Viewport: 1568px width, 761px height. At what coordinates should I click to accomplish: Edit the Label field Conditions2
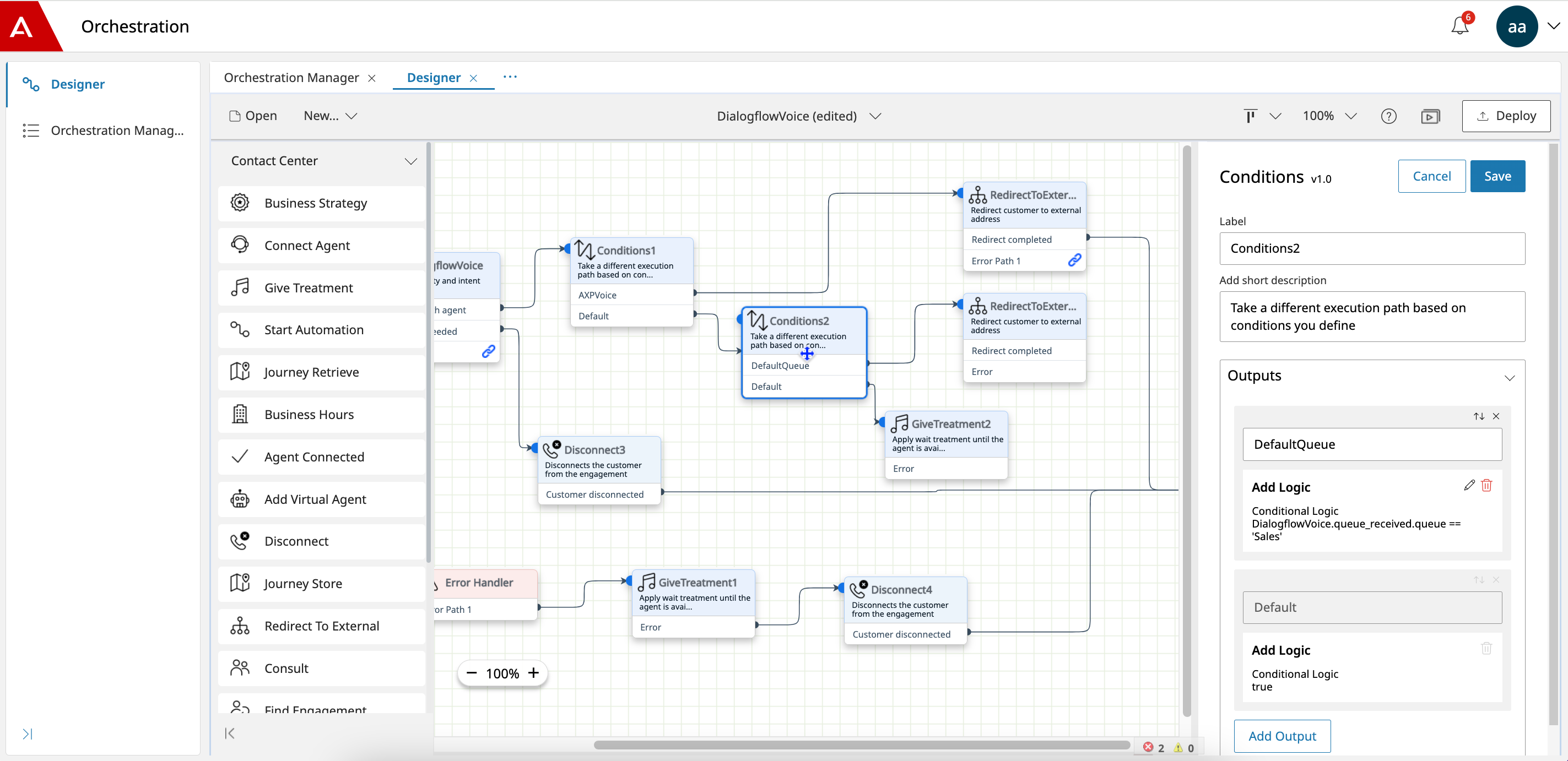click(x=1372, y=248)
